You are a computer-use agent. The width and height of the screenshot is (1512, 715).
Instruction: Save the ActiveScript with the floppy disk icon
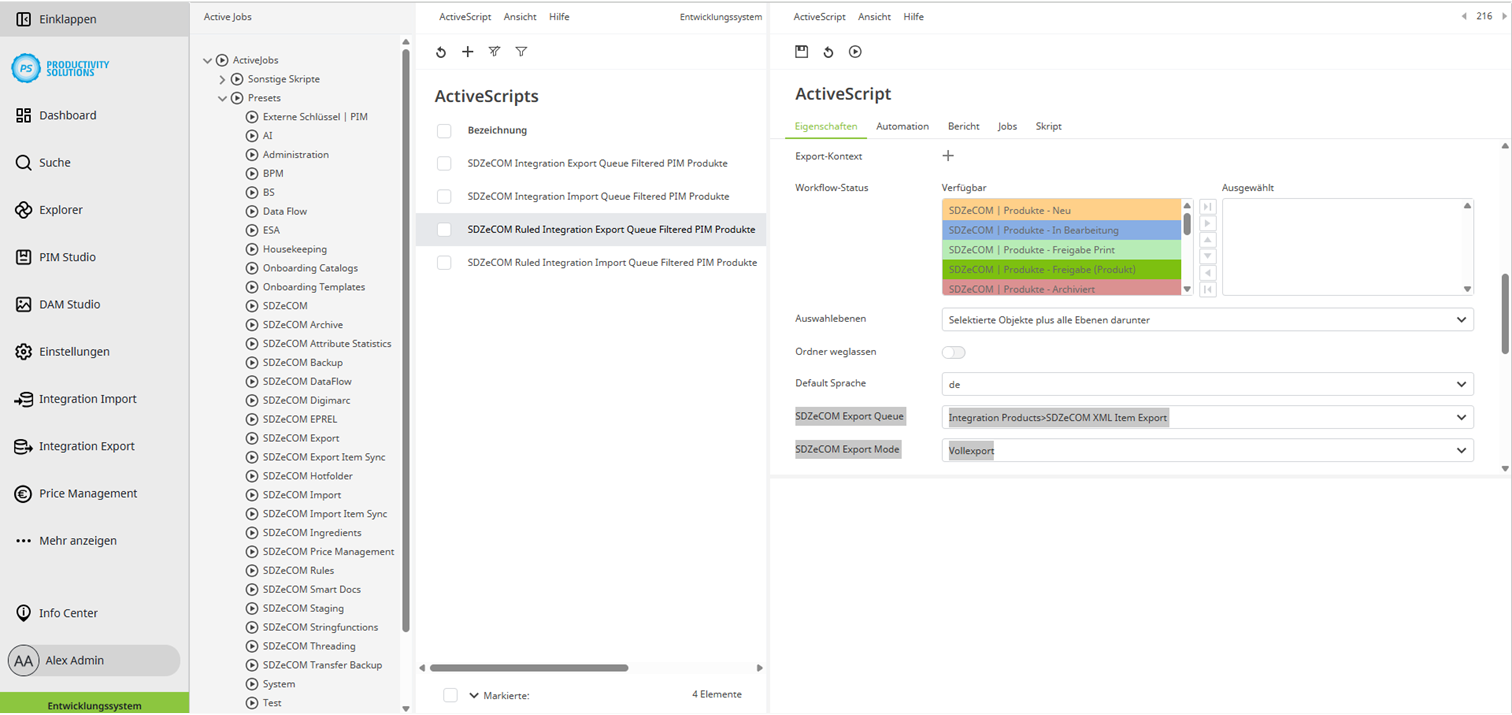tap(801, 51)
